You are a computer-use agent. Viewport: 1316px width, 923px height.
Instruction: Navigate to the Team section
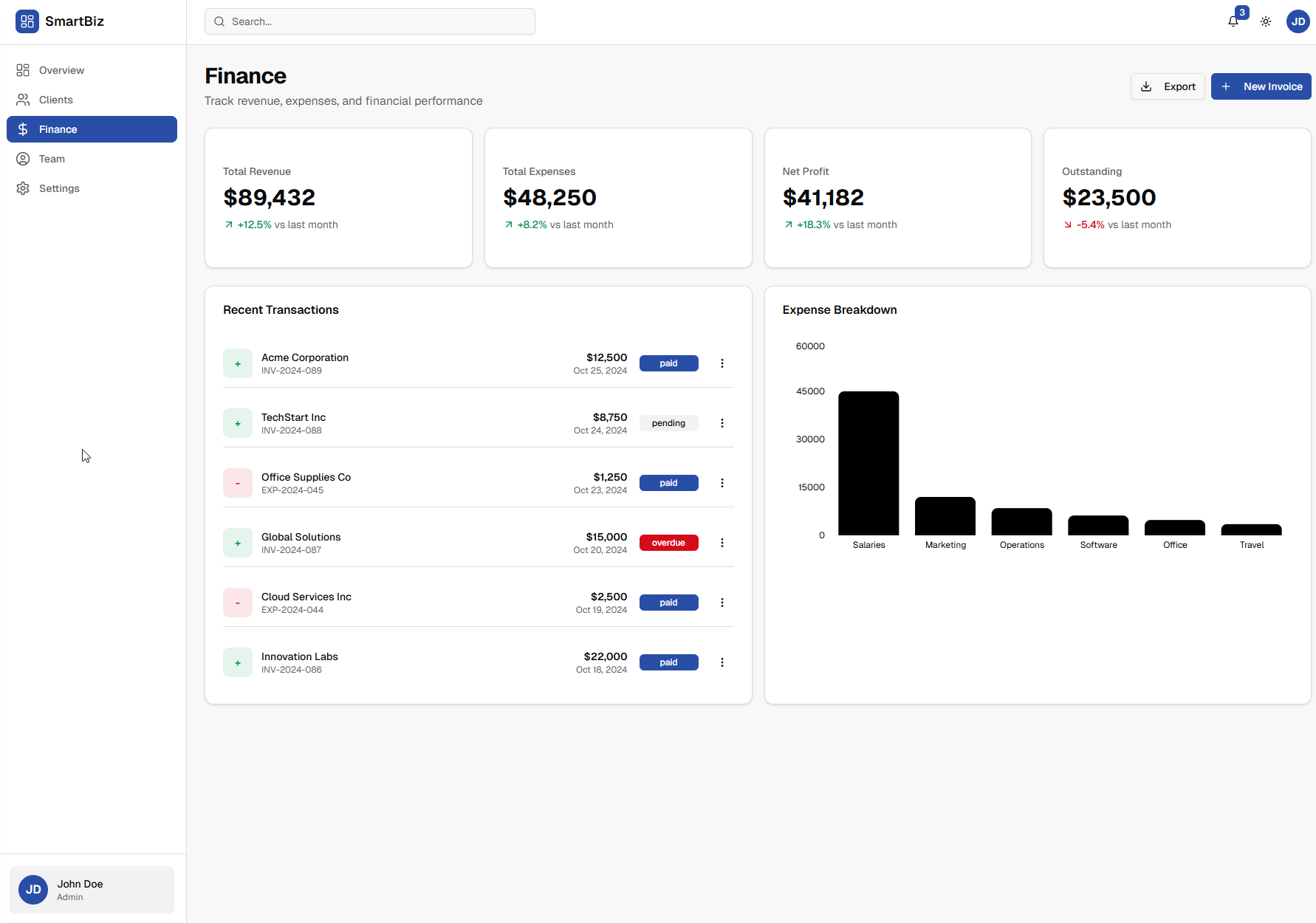pyautogui.click(x=52, y=159)
